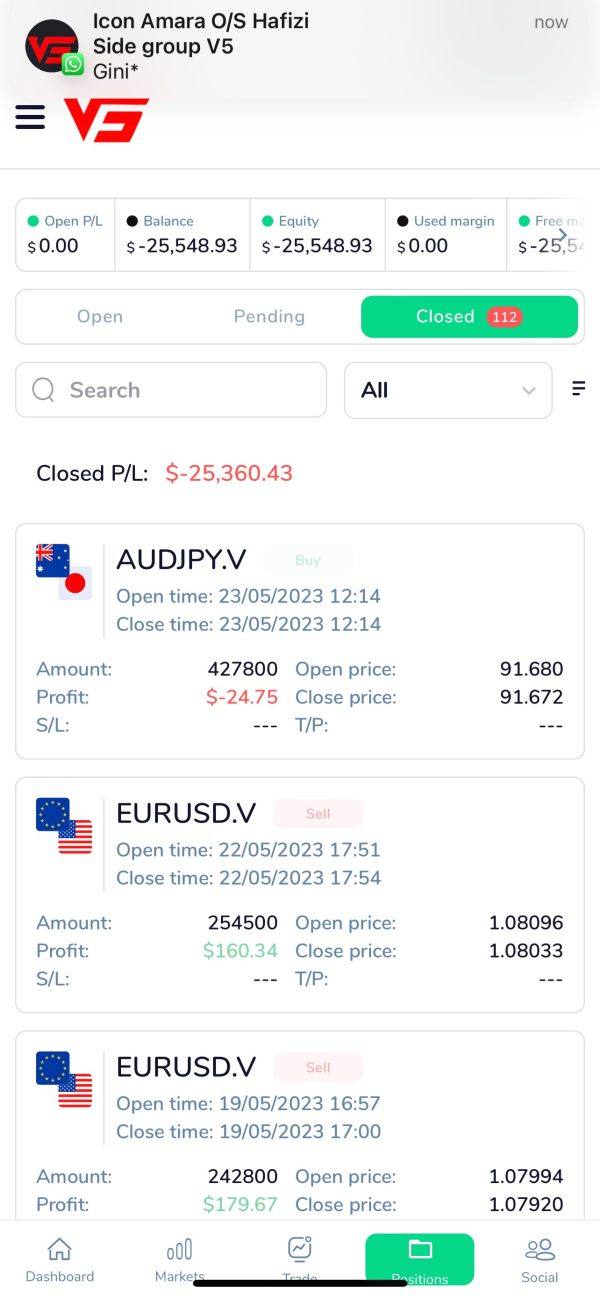Tap the V5 logo in header
This screenshot has width=600, height=1298.
[106, 120]
